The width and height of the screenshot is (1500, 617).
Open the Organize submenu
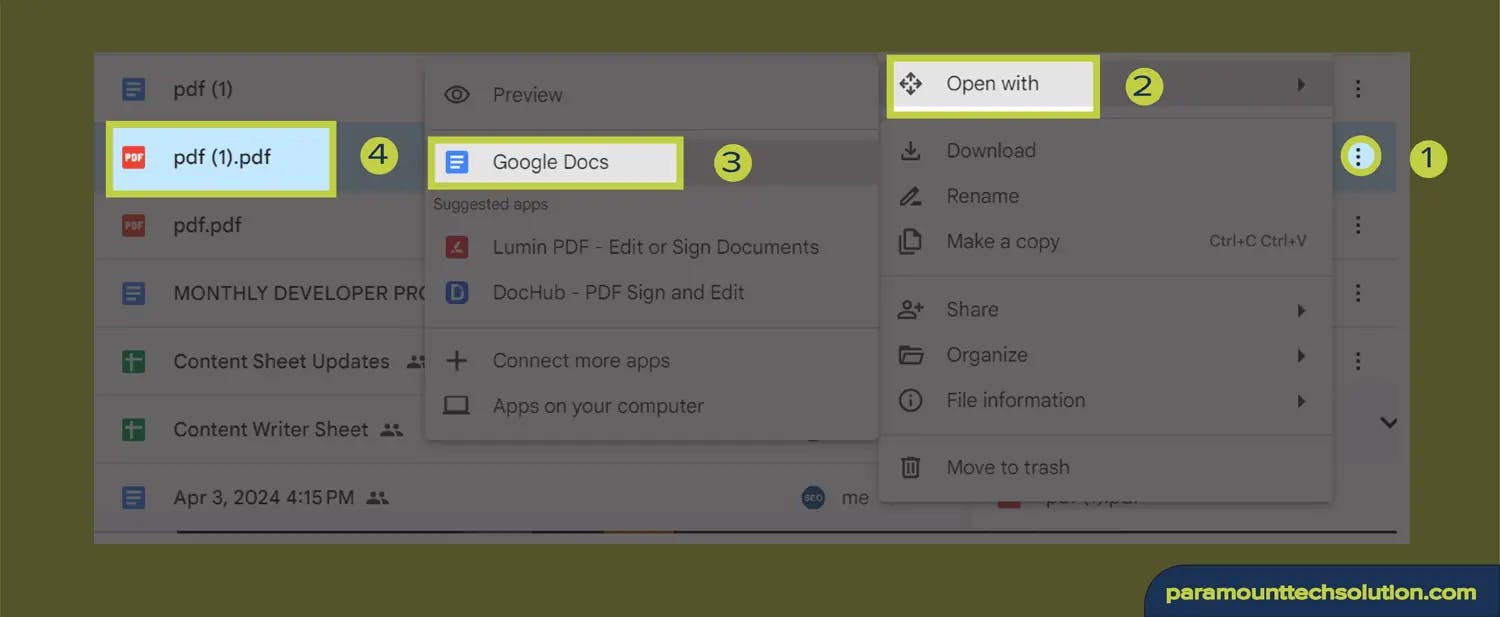point(1106,355)
